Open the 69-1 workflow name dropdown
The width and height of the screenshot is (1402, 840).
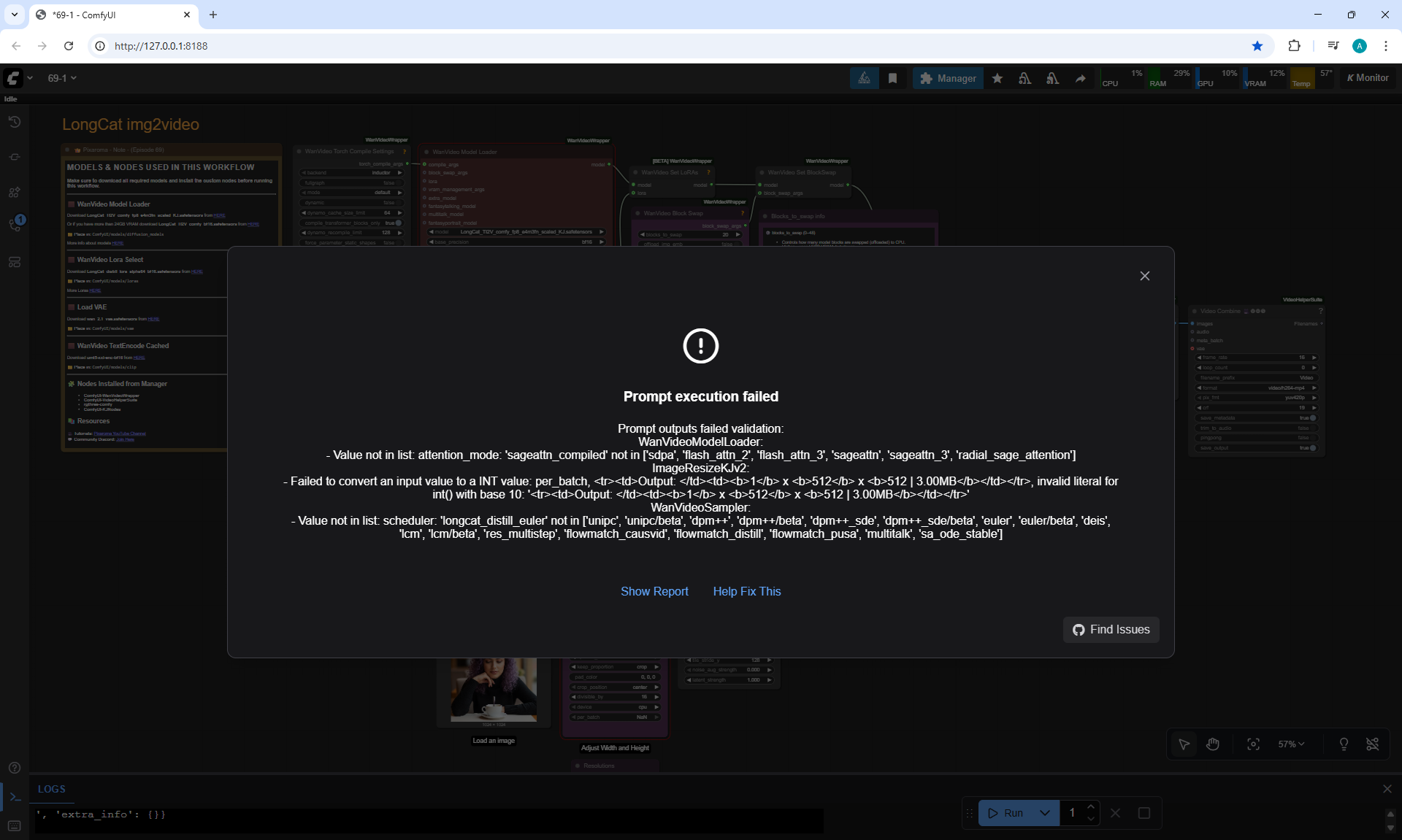pyautogui.click(x=62, y=78)
